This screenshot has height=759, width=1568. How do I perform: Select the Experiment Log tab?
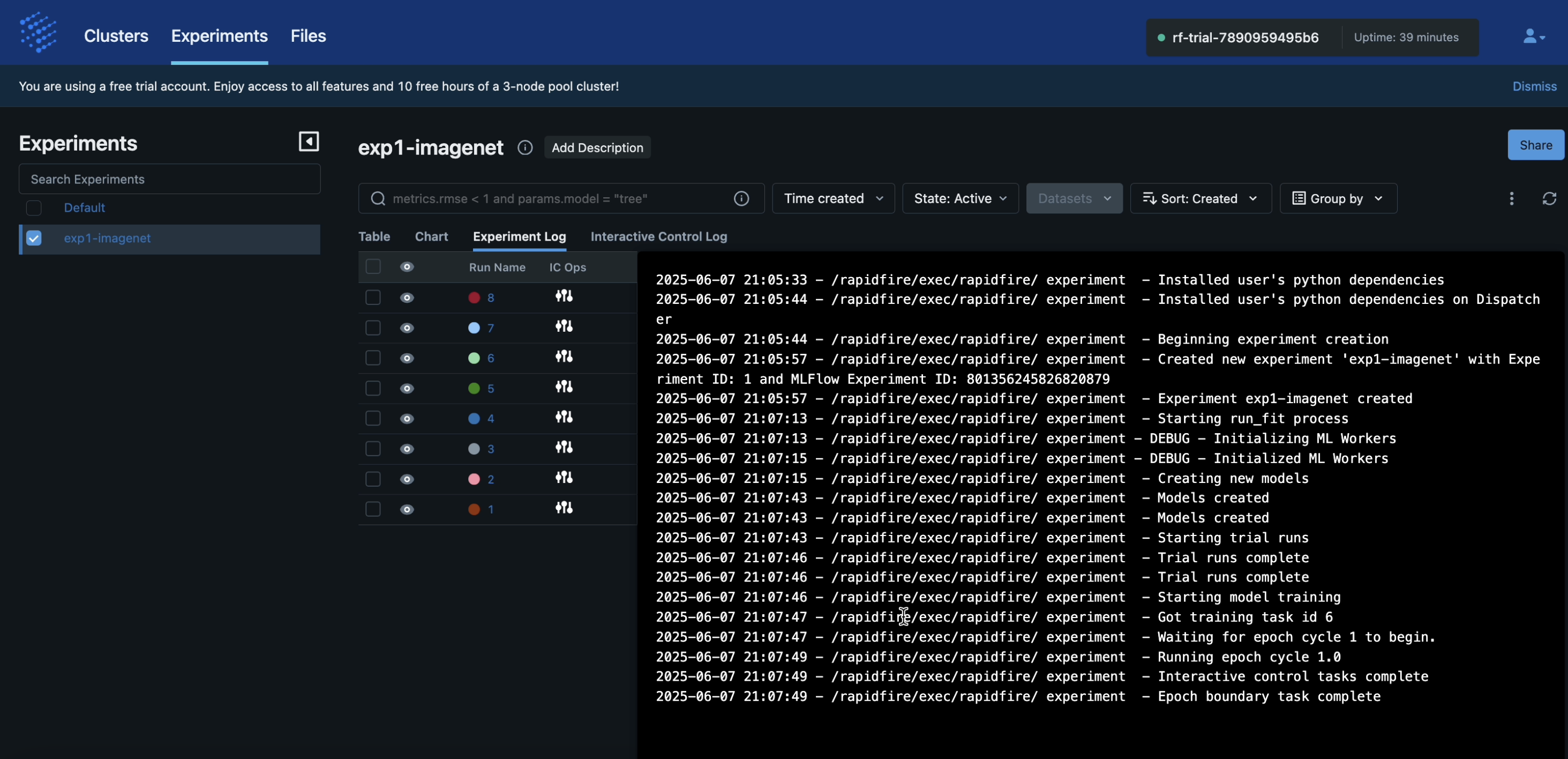click(519, 236)
